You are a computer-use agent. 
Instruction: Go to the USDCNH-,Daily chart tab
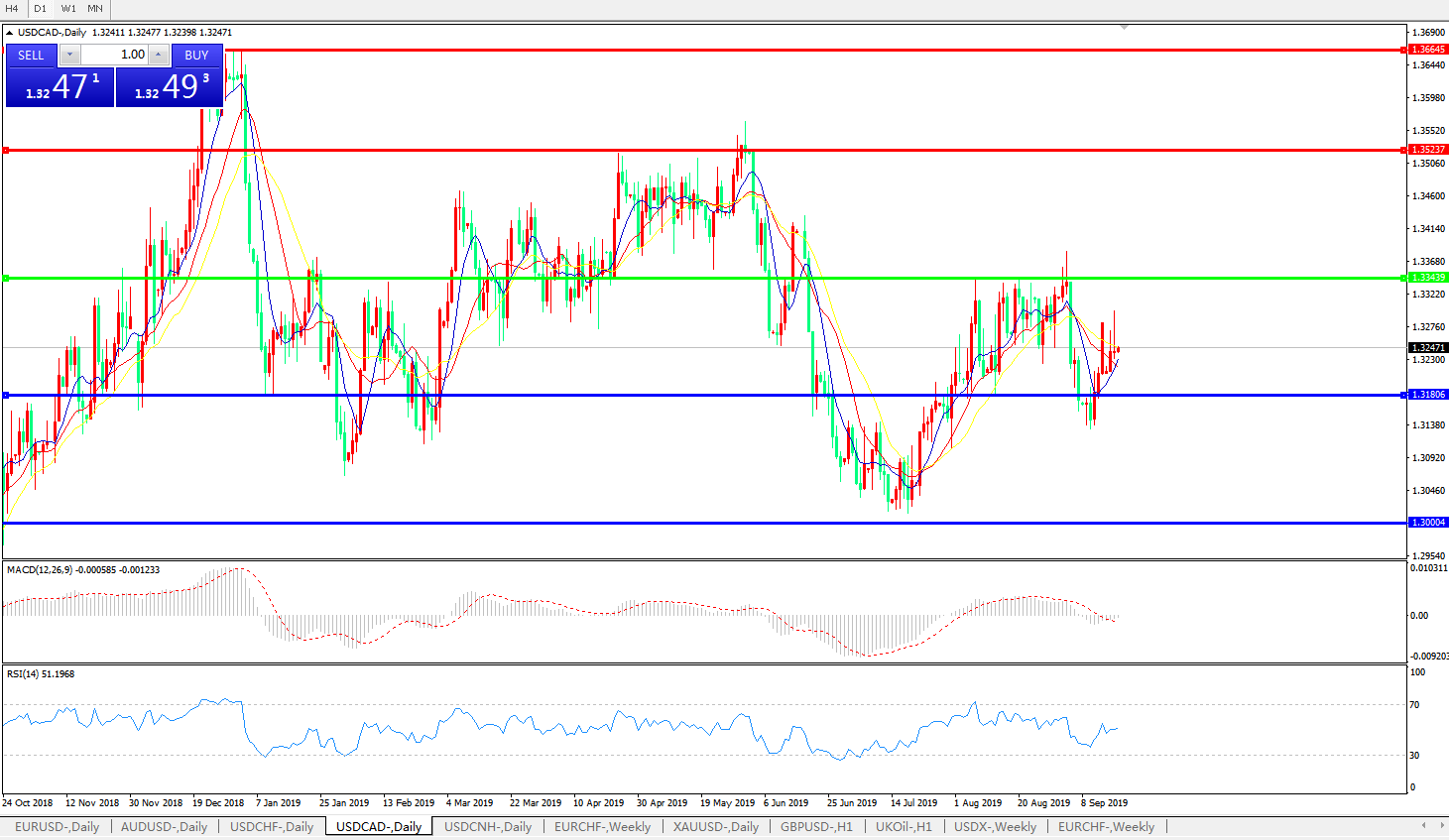(488, 826)
